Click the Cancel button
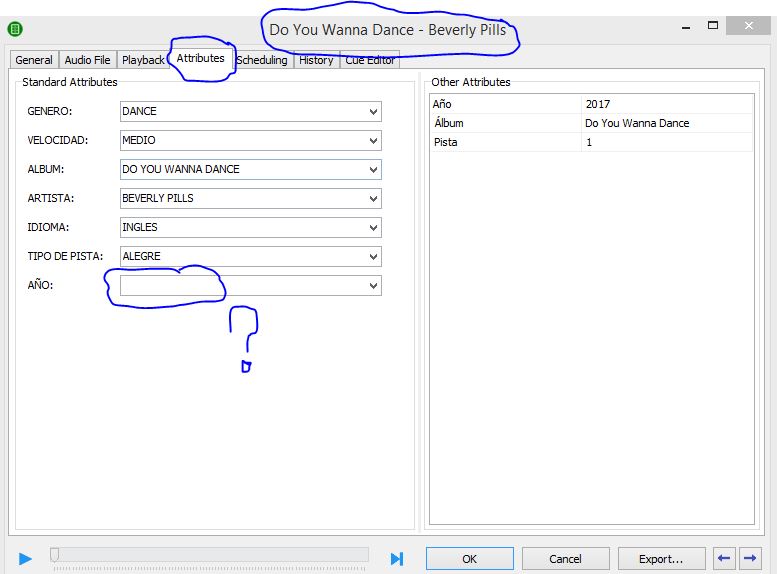777x574 pixels. point(565,559)
